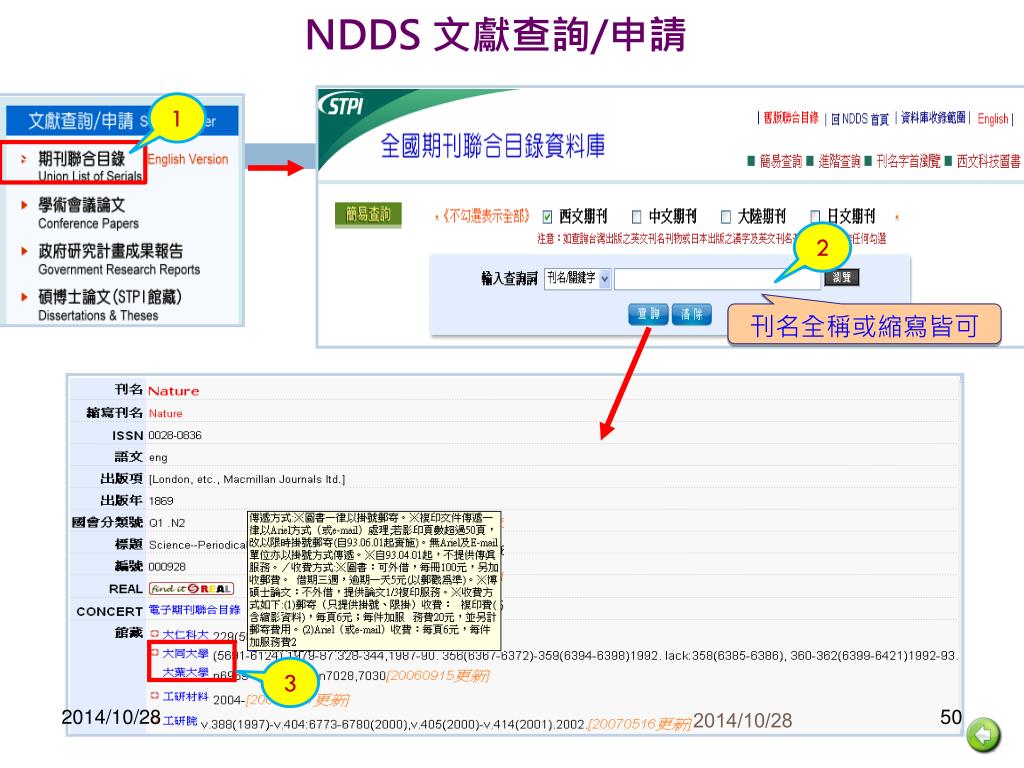Select publication year 1869
This screenshot has width=1024, height=768.
tap(161, 501)
